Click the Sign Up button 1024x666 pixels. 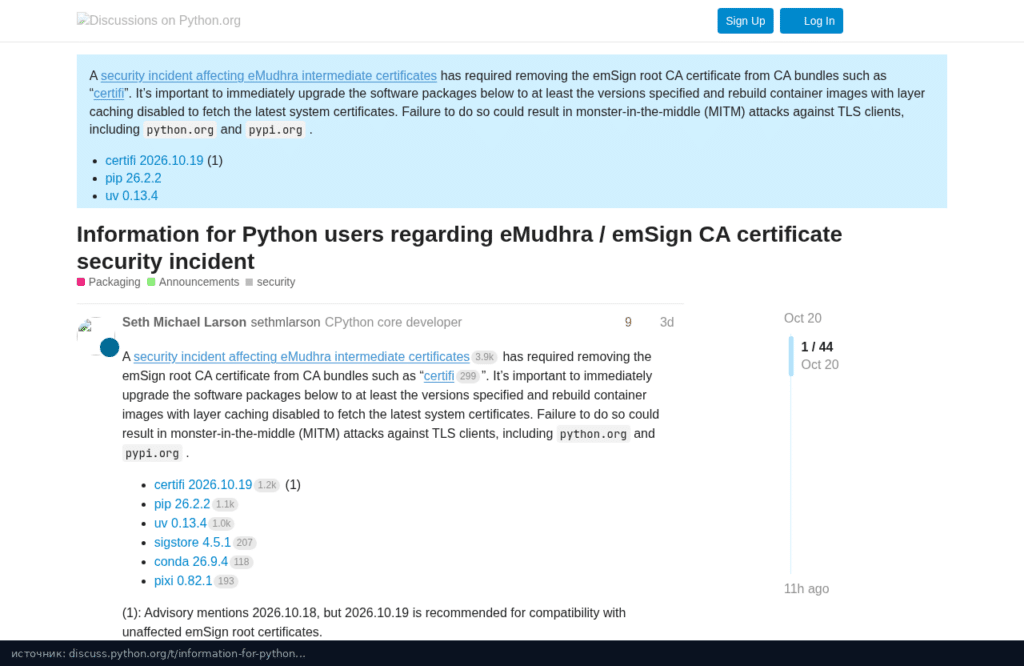[745, 21]
